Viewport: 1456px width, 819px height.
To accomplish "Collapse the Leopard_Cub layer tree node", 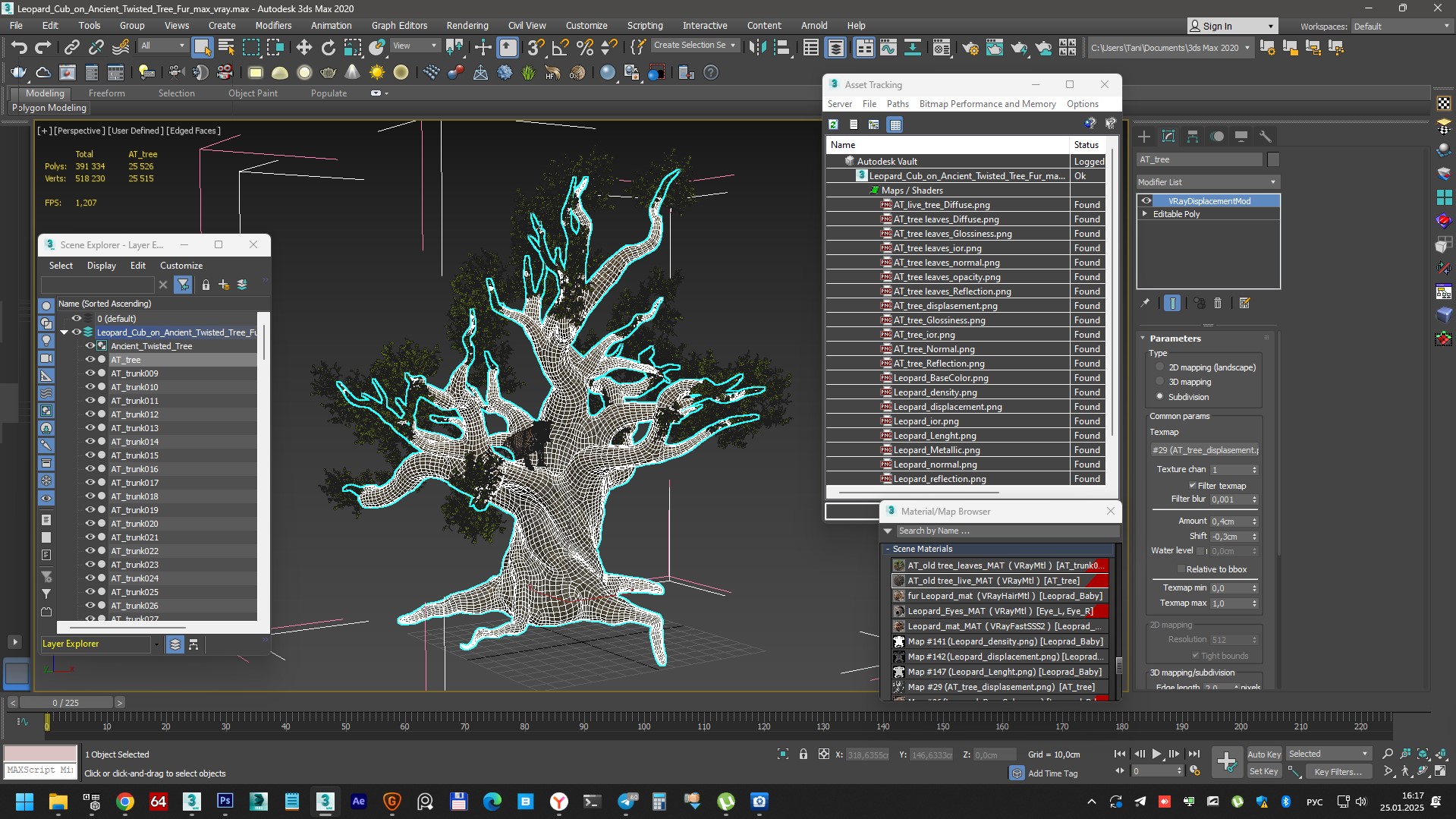I will tap(64, 332).
